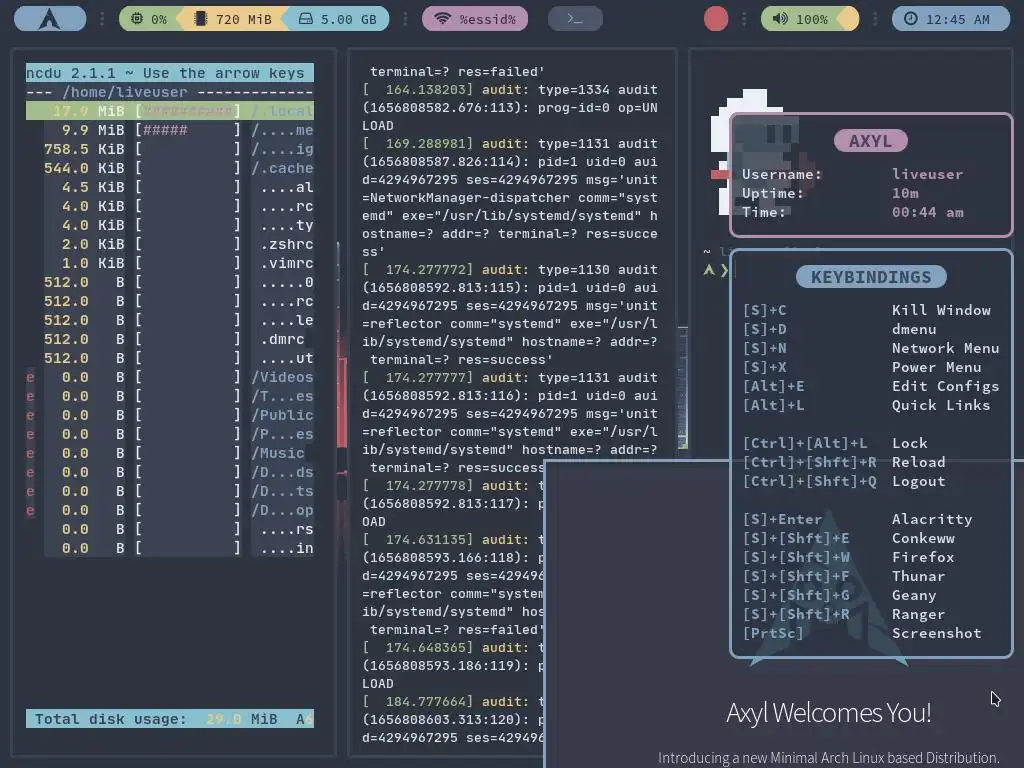The width and height of the screenshot is (1024, 768).
Task: Click the /home/liveuser path line in ncdu
Action: [170, 92]
